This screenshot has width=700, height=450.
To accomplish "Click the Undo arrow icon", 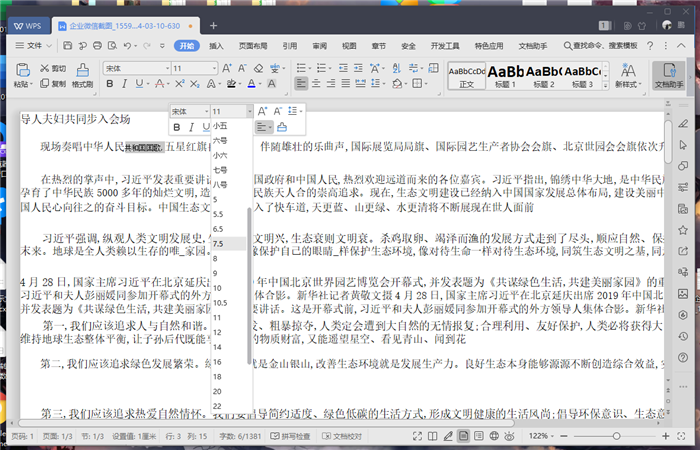I will (128, 46).
